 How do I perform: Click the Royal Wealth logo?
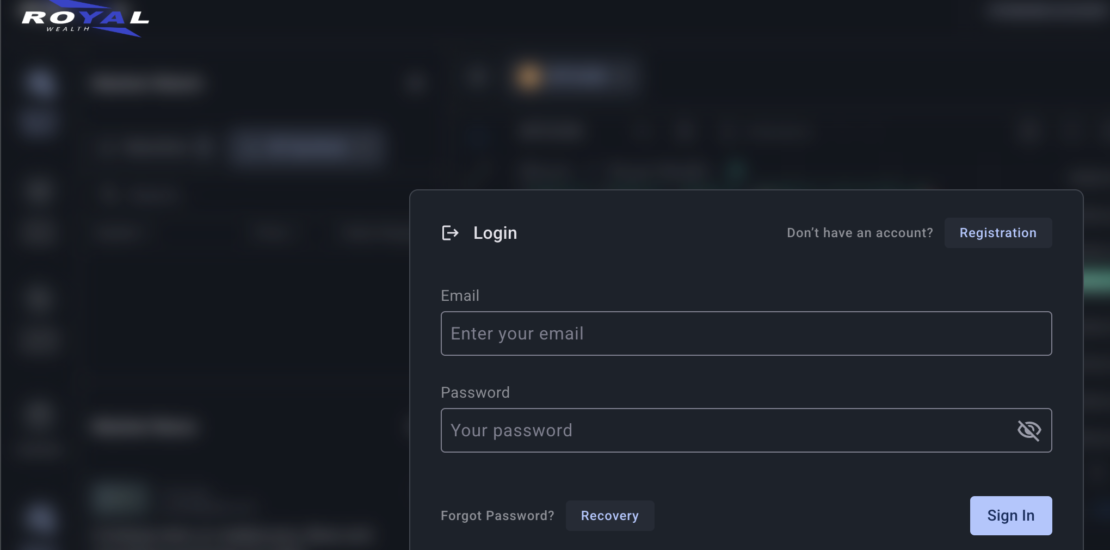tap(85, 18)
